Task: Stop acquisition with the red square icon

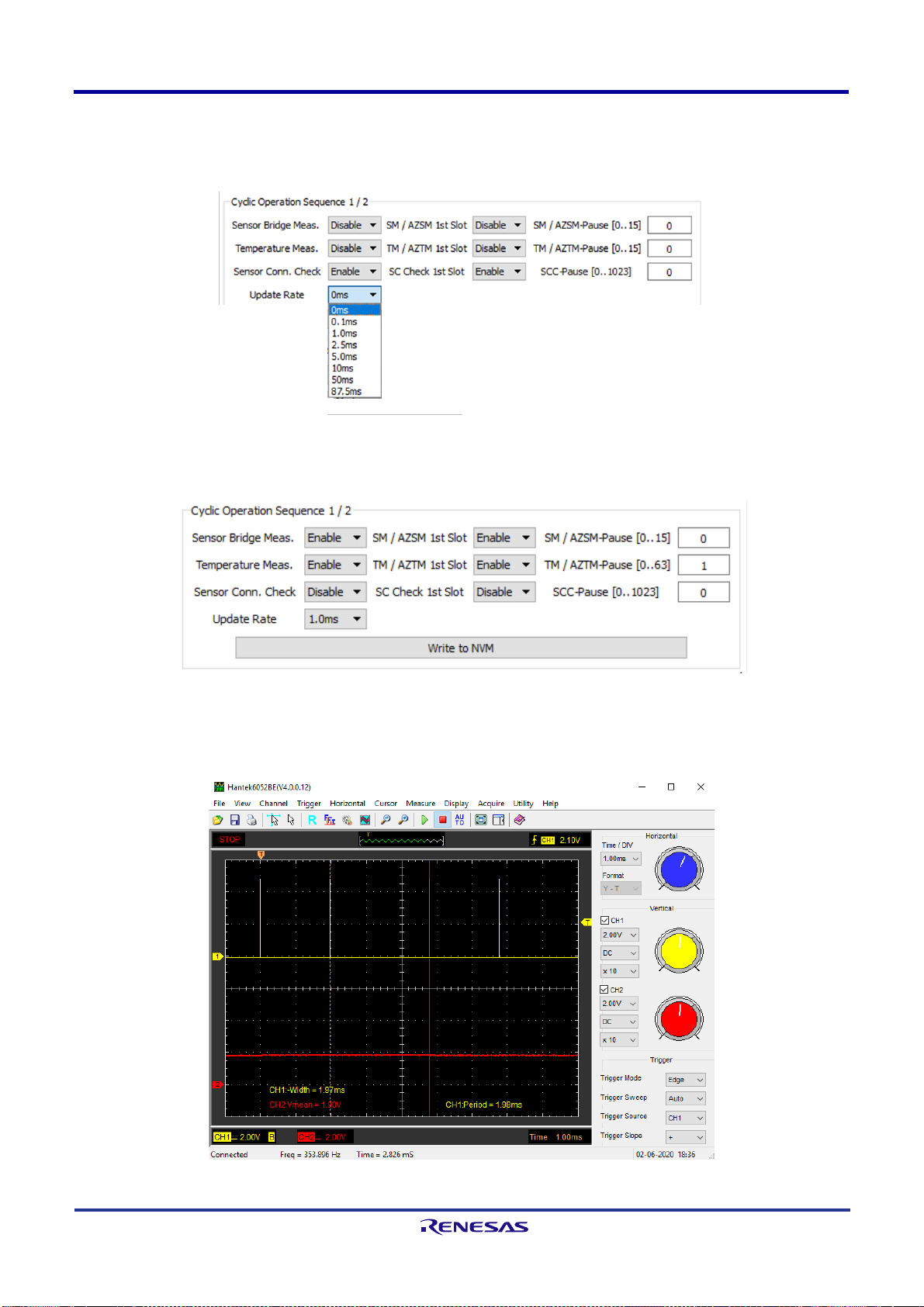Action: pos(442,820)
